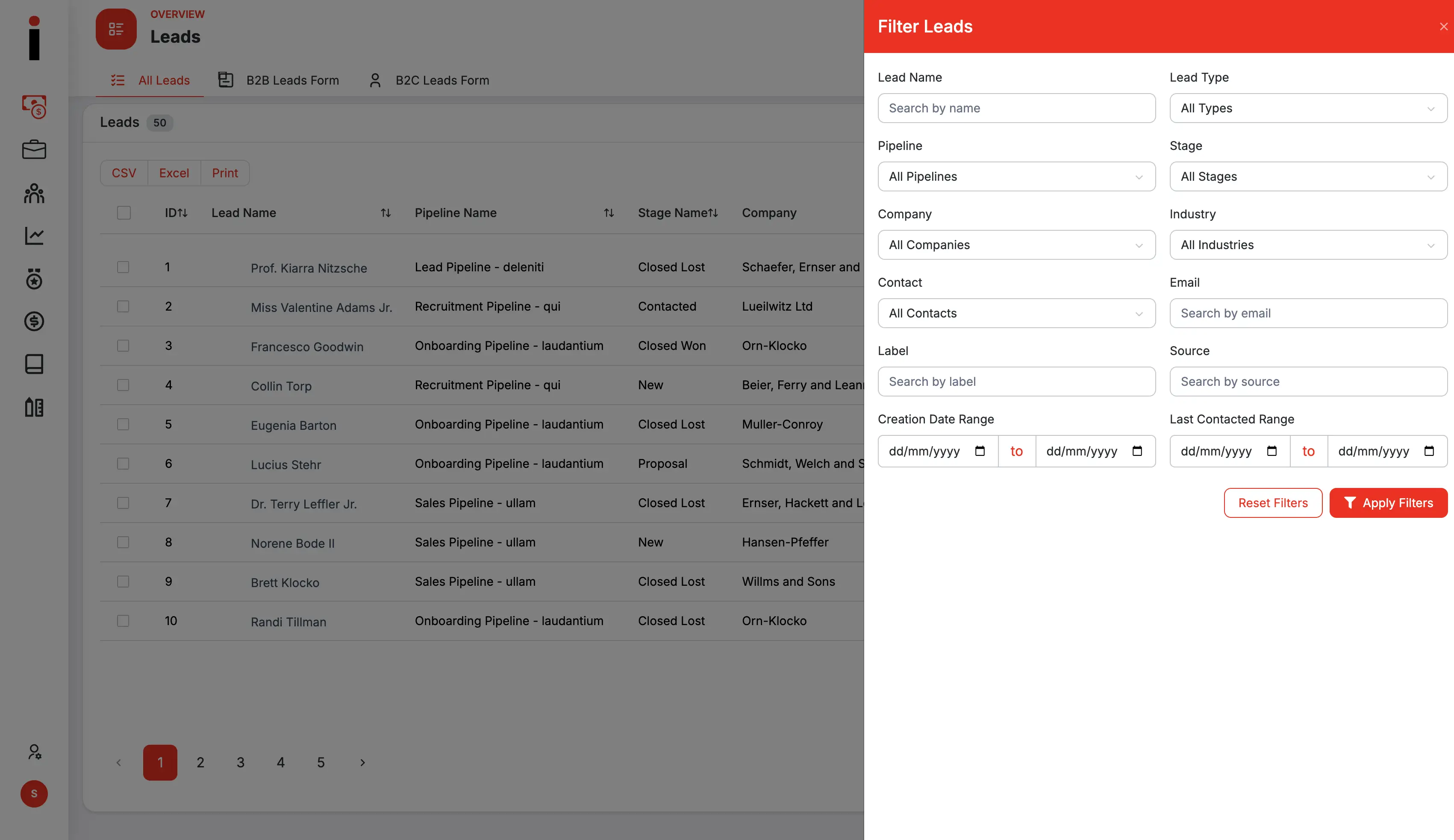The image size is (1454, 840).
Task: Check the row for Collin Torp
Action: [123, 385]
